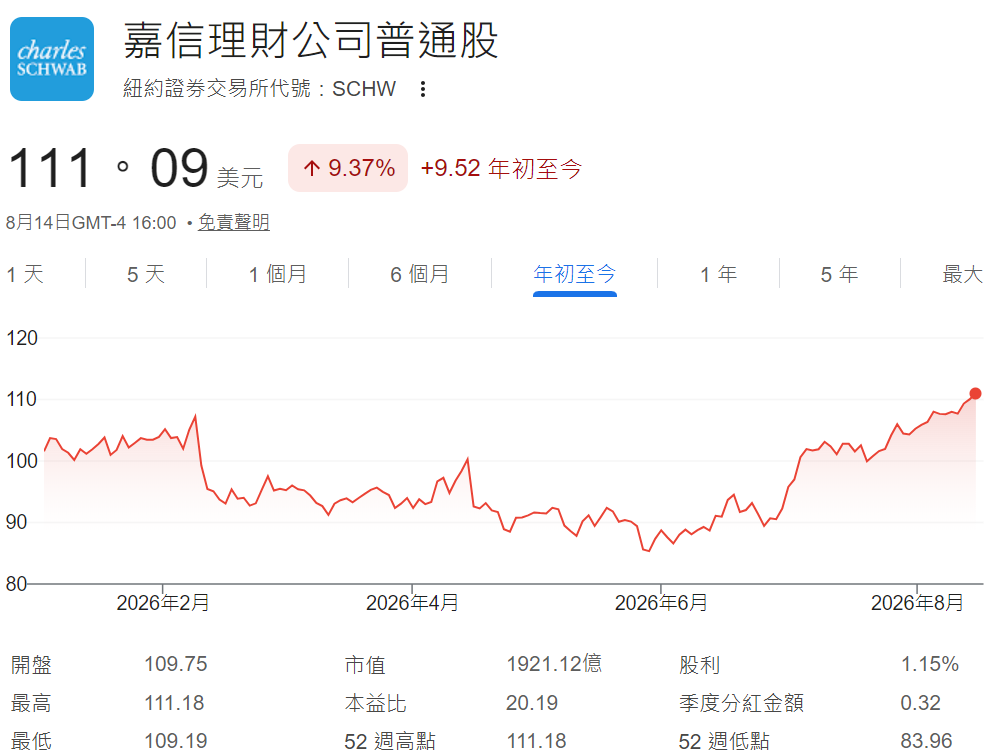The width and height of the screenshot is (990, 756).
Task: Click the Charles Schwab logo icon
Action: [x=52, y=59]
